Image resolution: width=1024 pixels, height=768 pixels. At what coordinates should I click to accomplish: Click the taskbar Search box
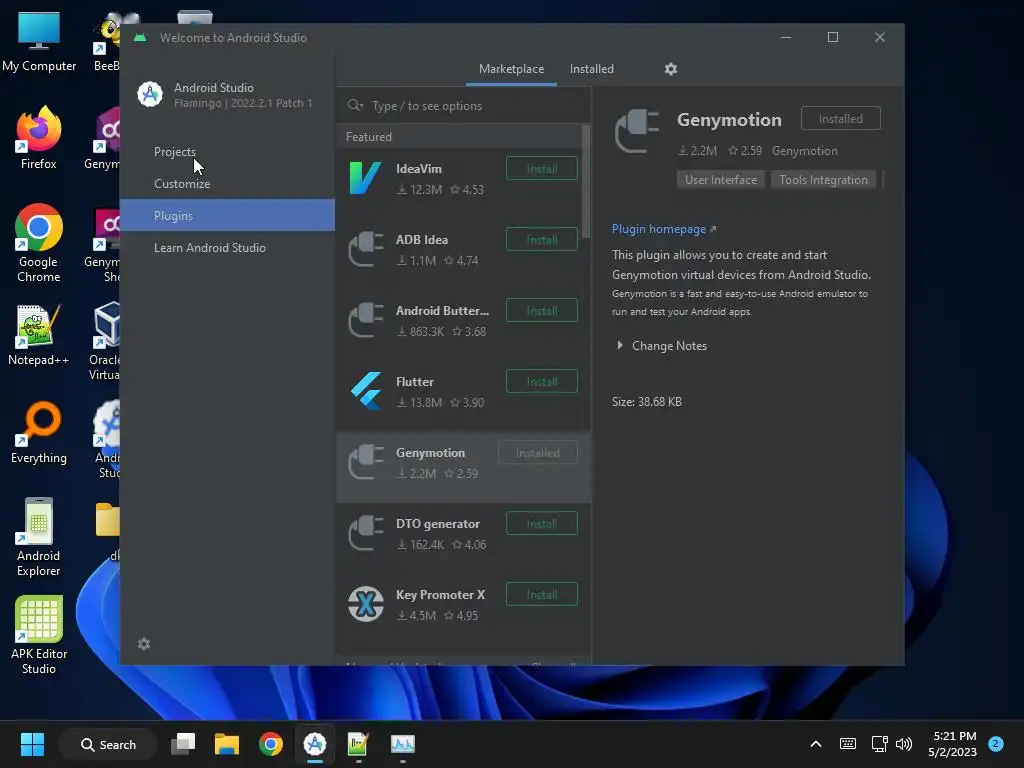tap(108, 744)
